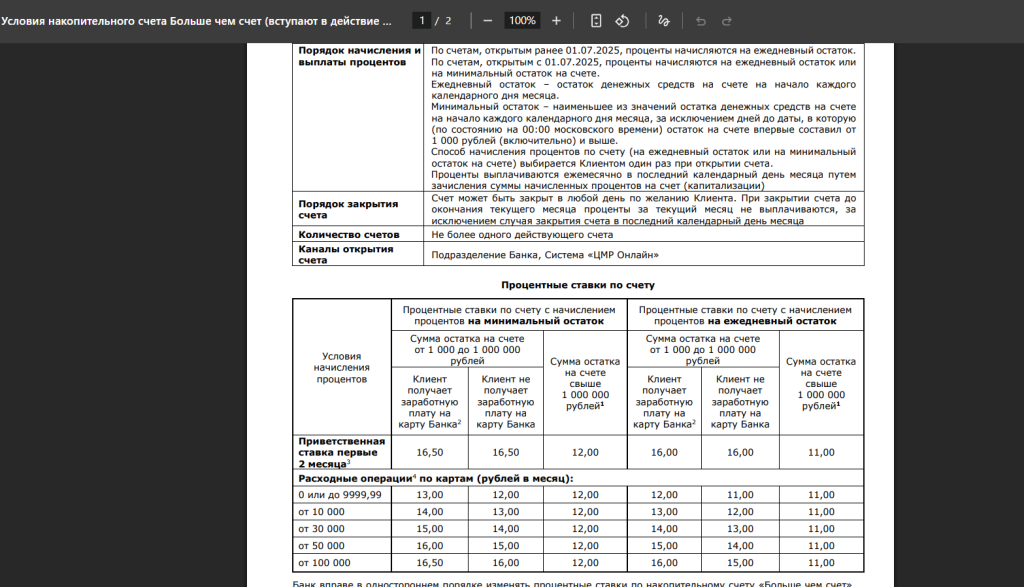Click the "Приветственная ставка первые 2 месяца" label
The image size is (1024, 587).
click(x=342, y=452)
